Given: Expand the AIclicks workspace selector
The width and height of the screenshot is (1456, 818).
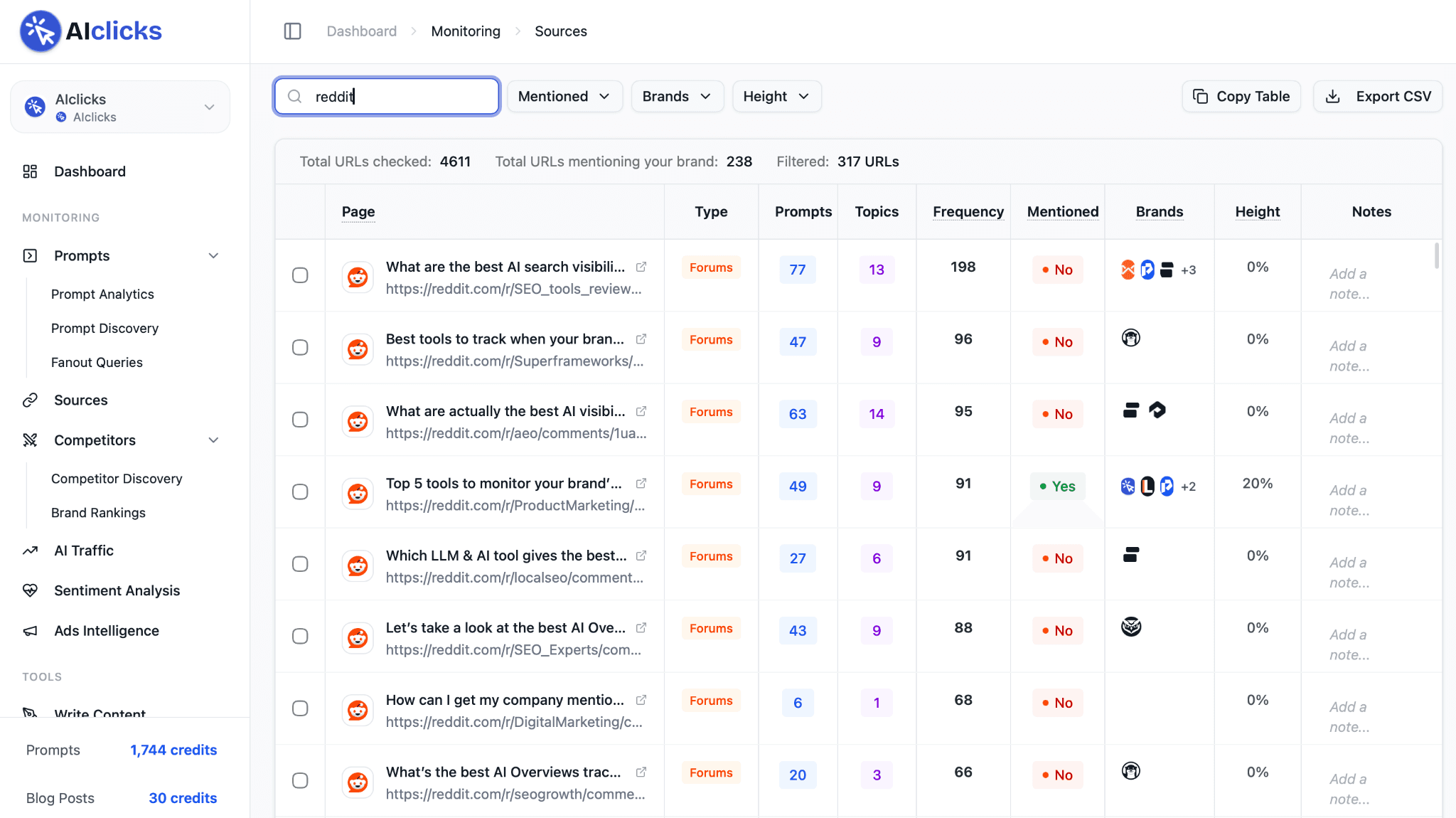Looking at the screenshot, I should tap(120, 107).
